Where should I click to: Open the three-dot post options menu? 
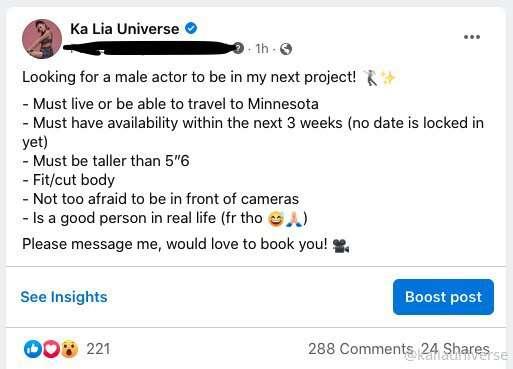coord(472,37)
